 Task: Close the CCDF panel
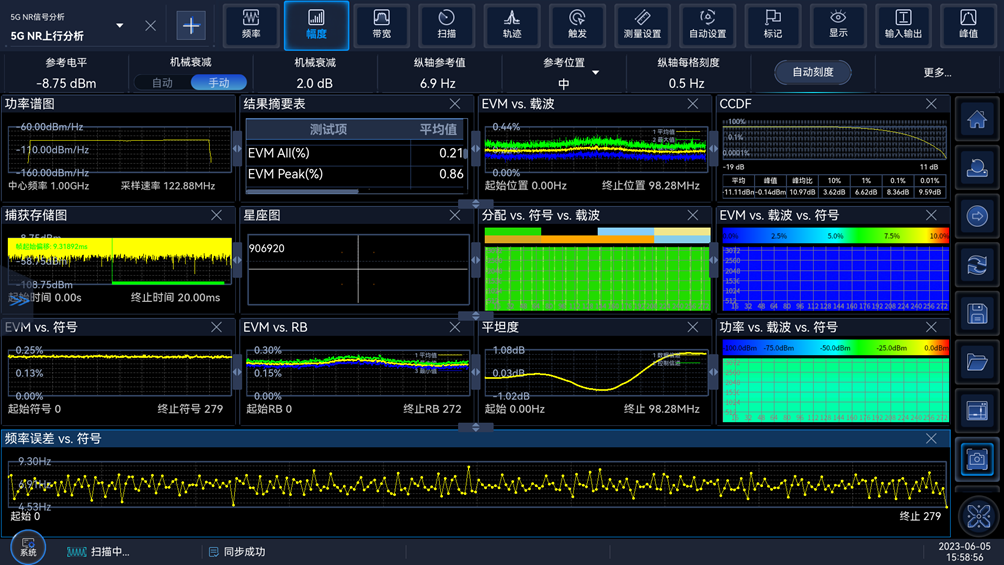coord(931,104)
